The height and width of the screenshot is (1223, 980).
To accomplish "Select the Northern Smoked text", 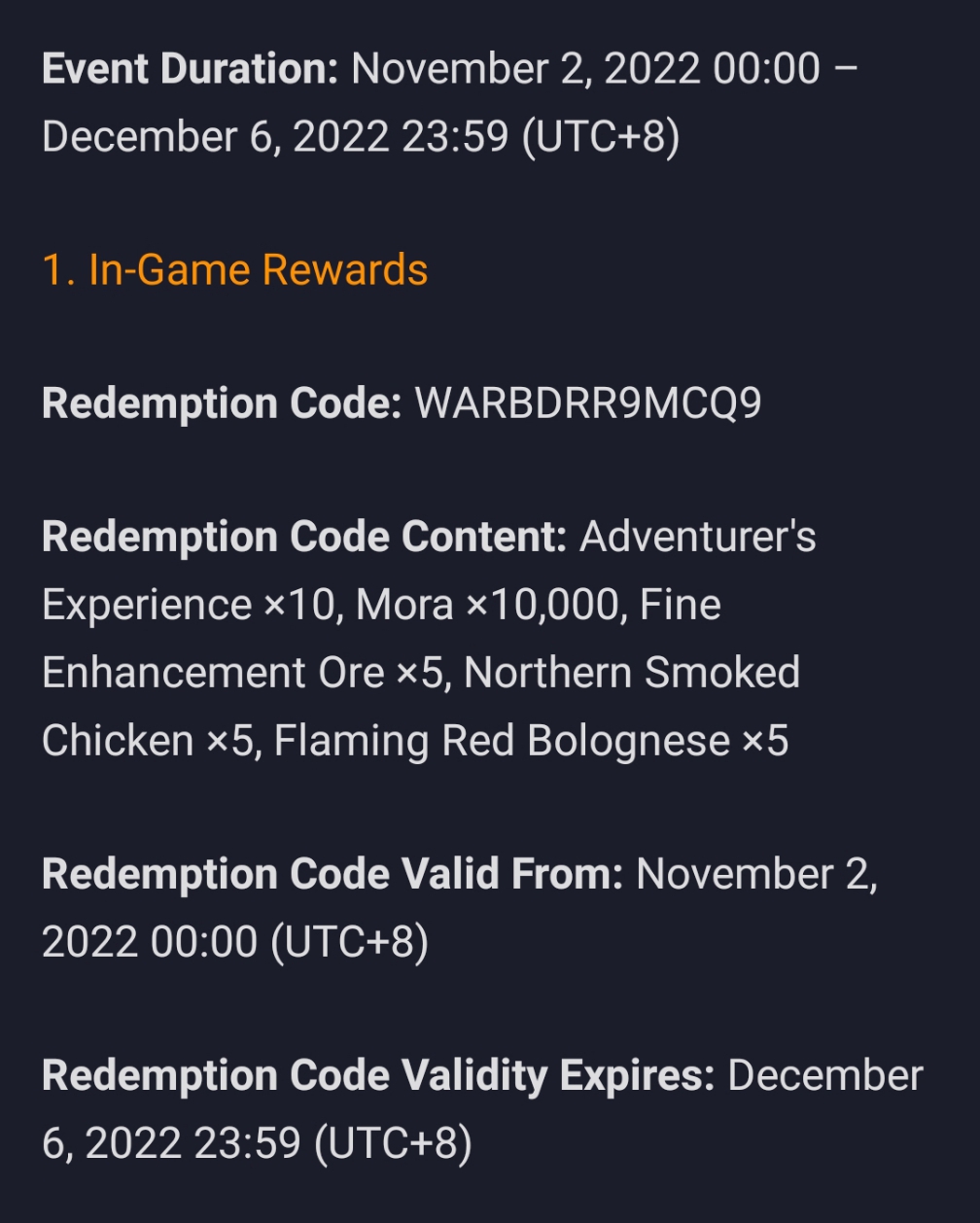I will point(632,673).
